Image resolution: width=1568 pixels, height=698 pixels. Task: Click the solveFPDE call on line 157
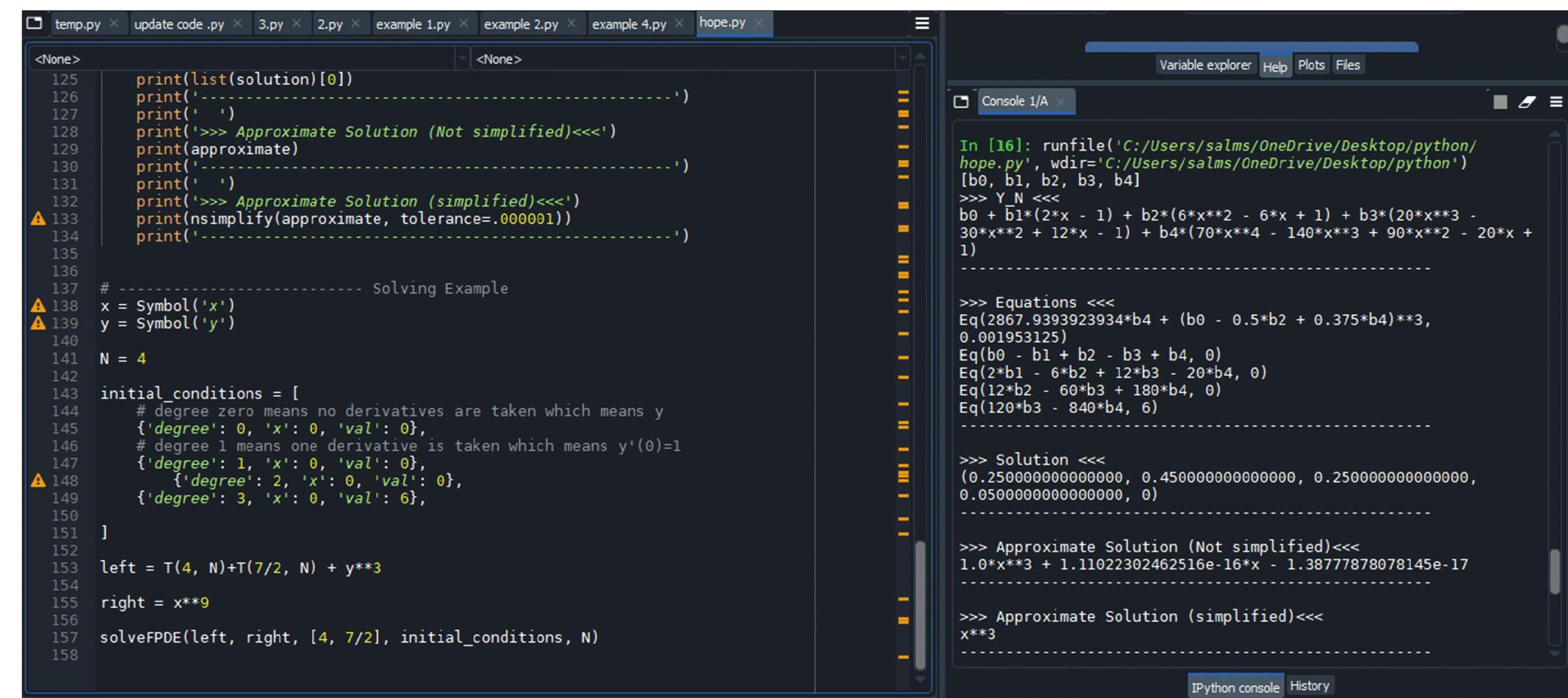coord(349,638)
